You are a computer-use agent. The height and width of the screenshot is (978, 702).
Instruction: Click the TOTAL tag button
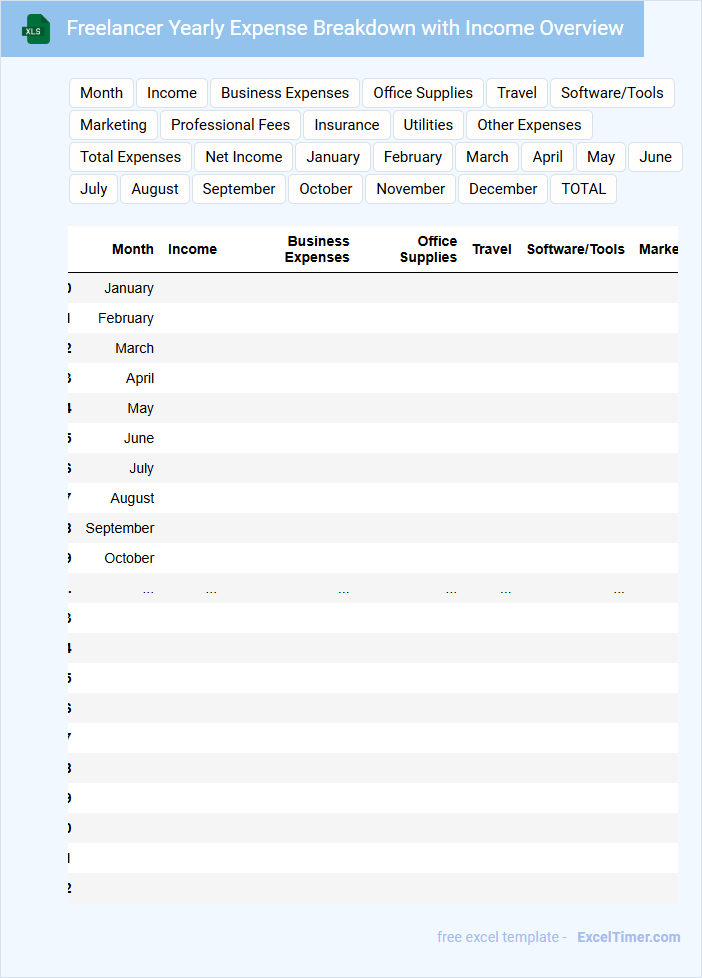[583, 188]
